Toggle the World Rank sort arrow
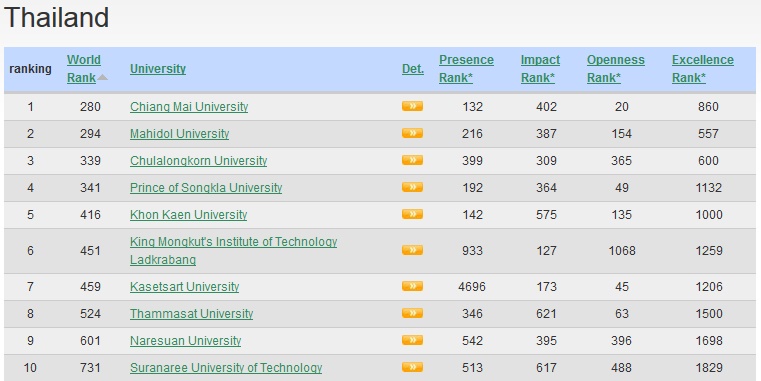Screen dimensions: 761x381 tap(102, 78)
